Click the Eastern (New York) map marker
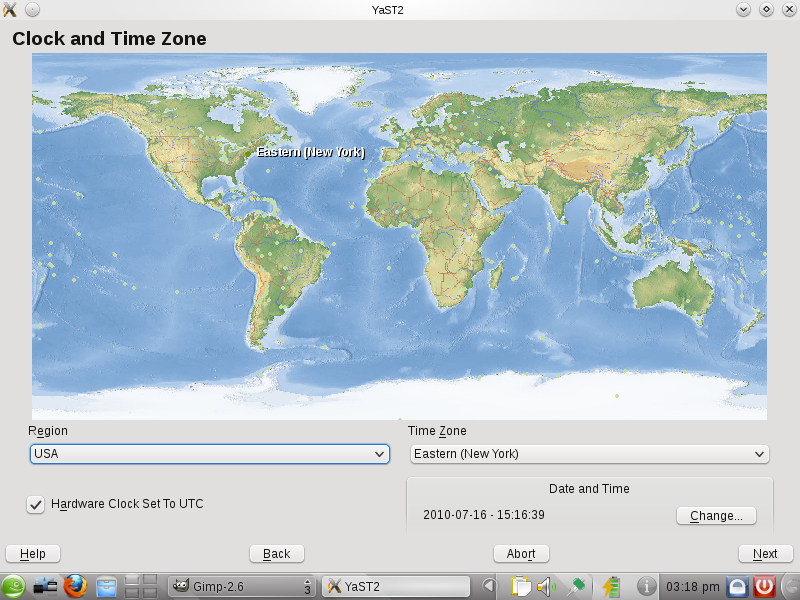Viewport: 800px width, 600px height. (248, 154)
